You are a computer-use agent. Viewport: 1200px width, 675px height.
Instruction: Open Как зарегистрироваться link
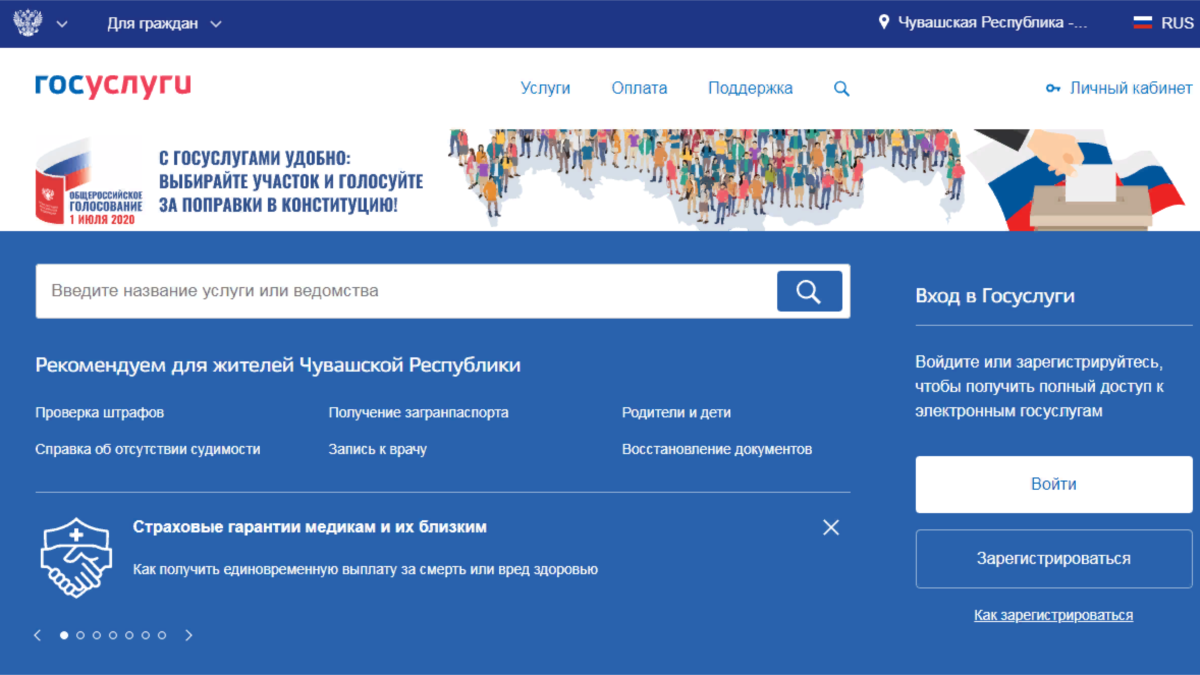tap(1054, 615)
